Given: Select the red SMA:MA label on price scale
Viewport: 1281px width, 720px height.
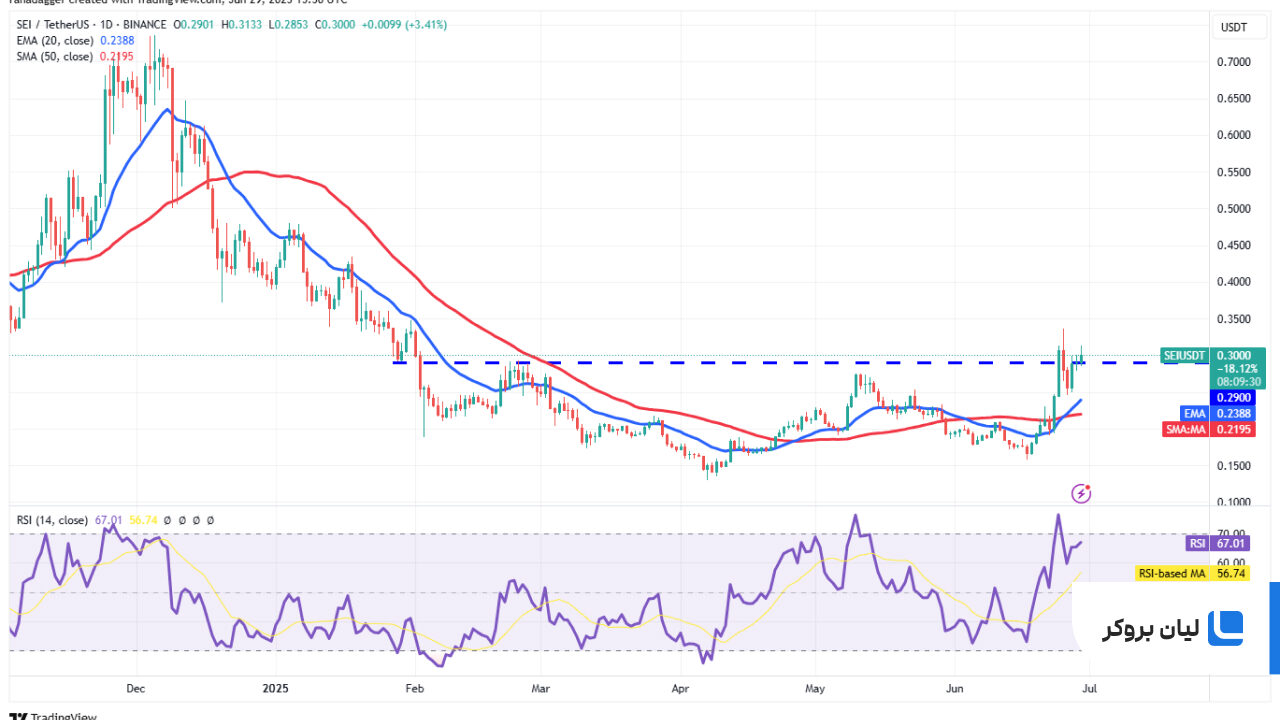Looking at the screenshot, I should tap(1185, 429).
